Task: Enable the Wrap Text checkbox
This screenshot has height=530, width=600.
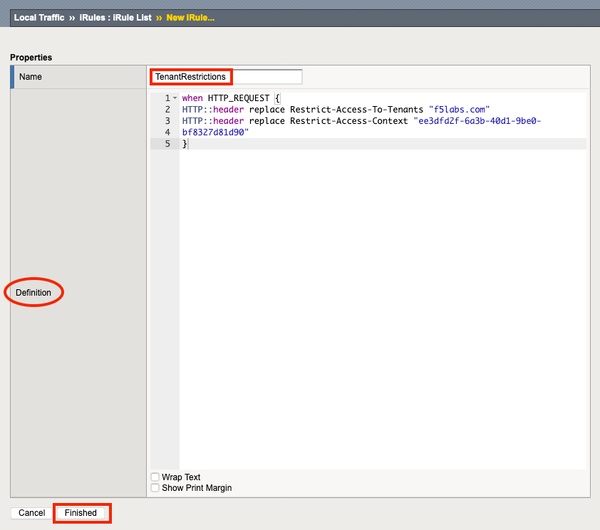Action: [x=154, y=477]
